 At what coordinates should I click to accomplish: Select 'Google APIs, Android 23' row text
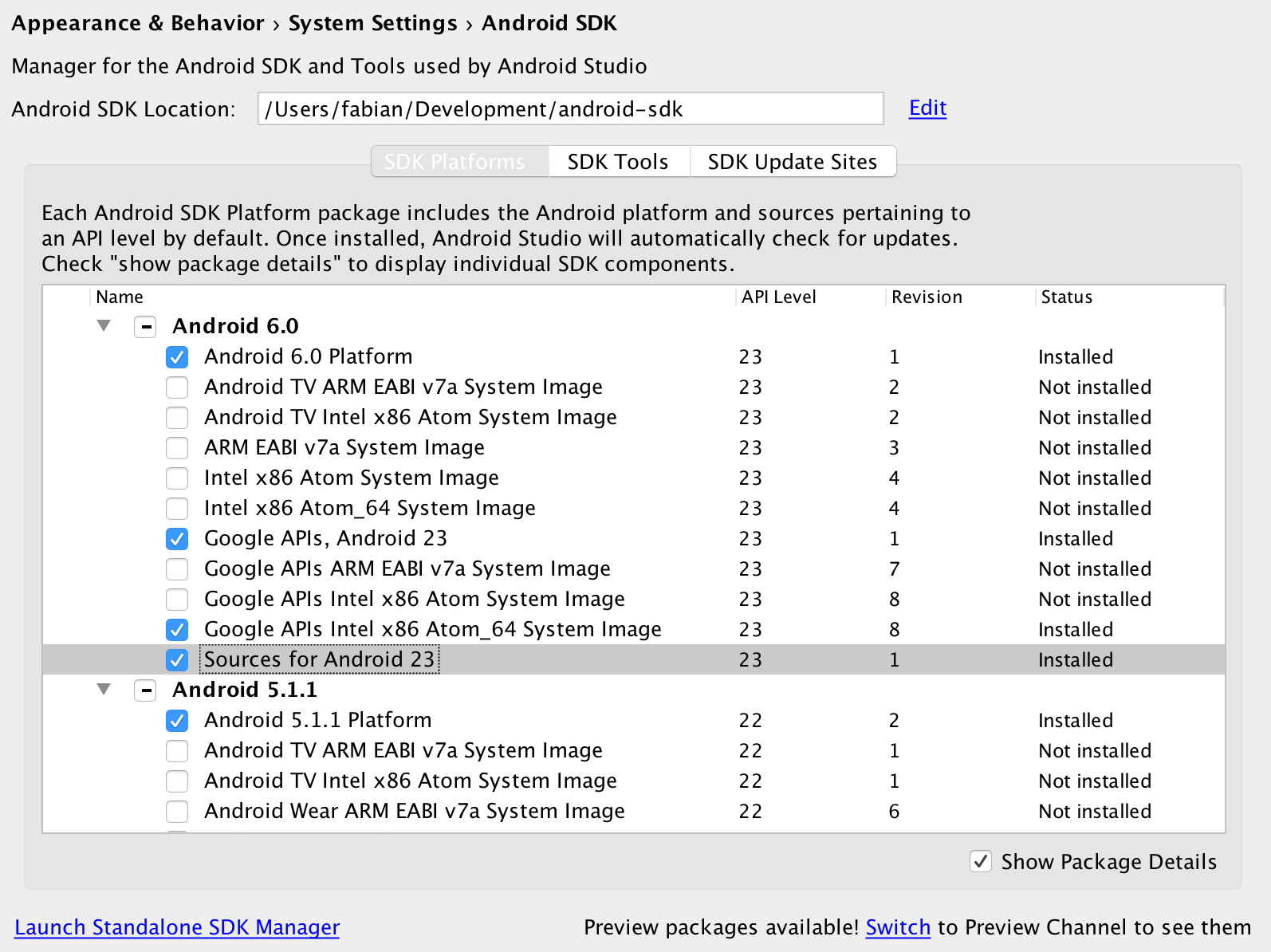click(326, 538)
